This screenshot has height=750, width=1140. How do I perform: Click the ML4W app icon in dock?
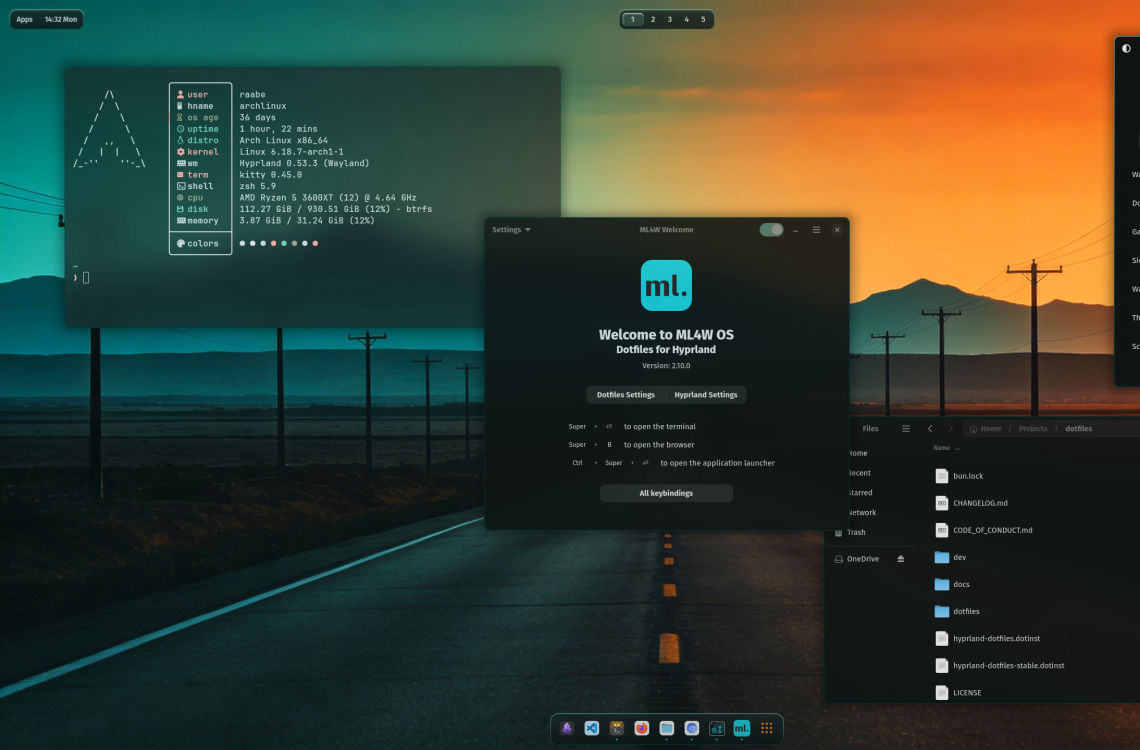tap(742, 728)
